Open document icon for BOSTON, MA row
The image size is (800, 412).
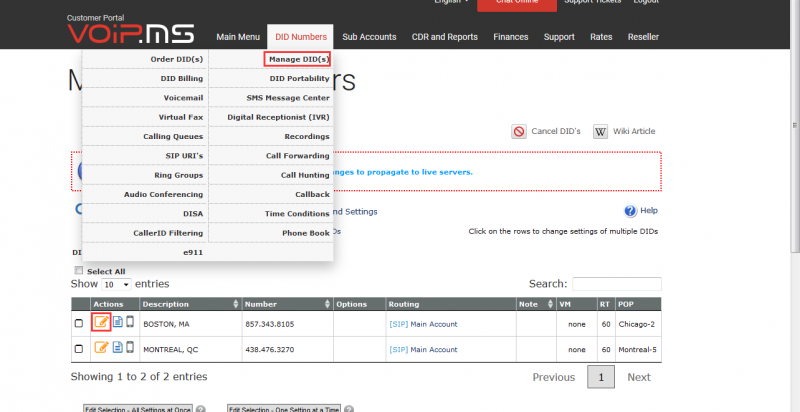[118, 322]
